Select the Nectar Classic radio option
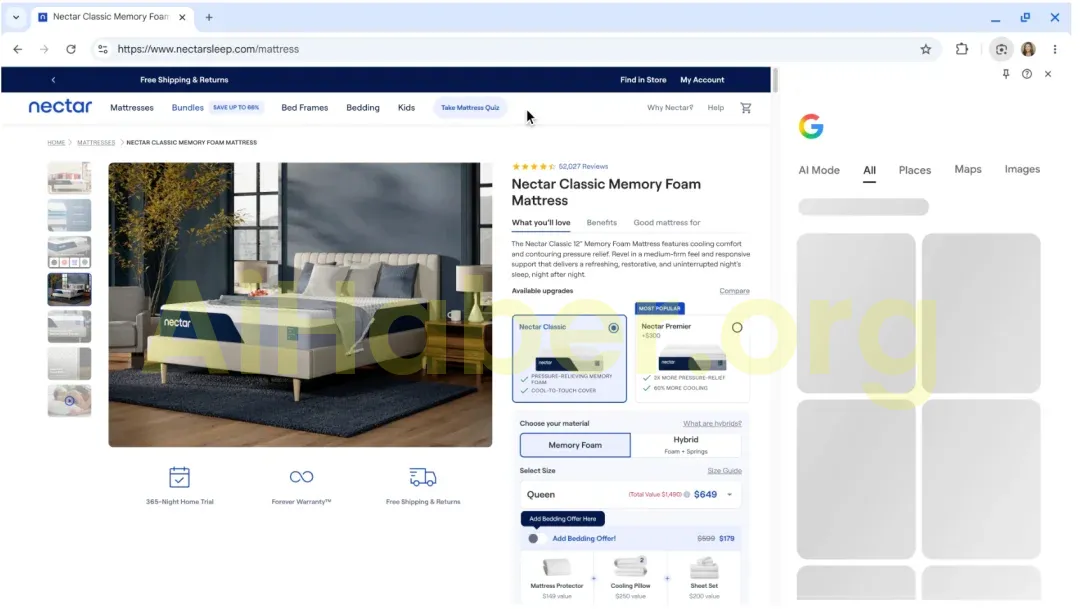This screenshot has width=1080, height=609. click(613, 328)
